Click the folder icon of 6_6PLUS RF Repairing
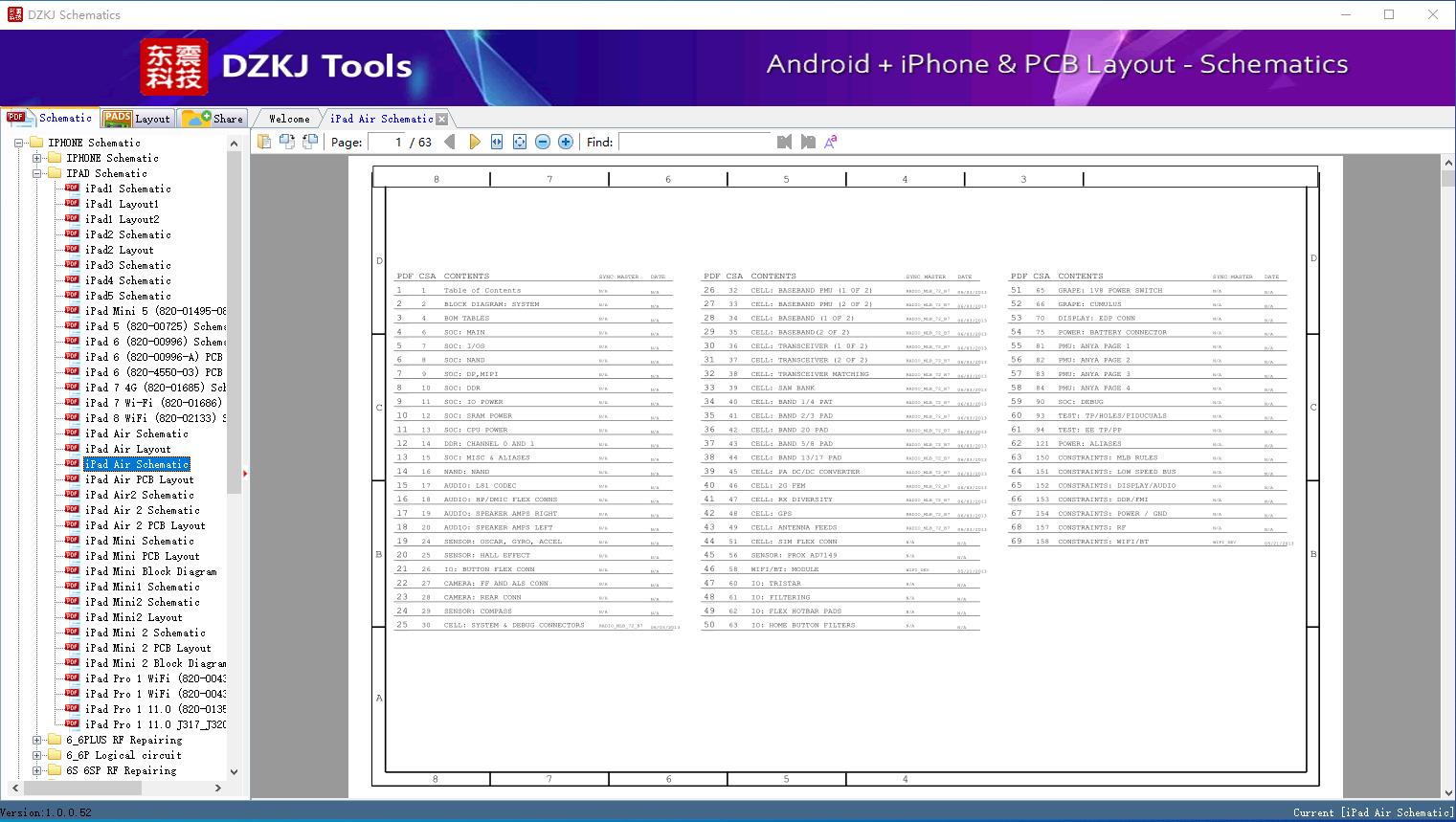Viewport: 1456px width, 822px height. coord(55,740)
